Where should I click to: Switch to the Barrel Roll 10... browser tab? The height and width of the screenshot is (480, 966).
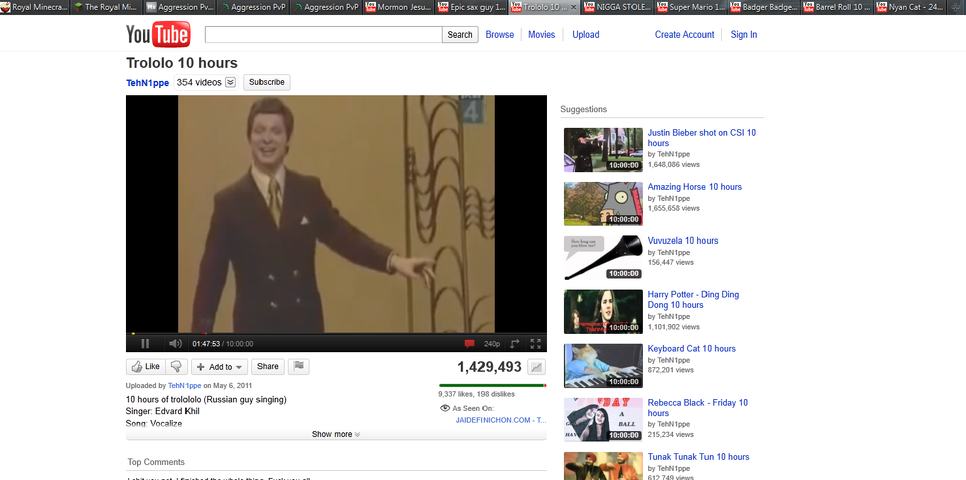836,7
